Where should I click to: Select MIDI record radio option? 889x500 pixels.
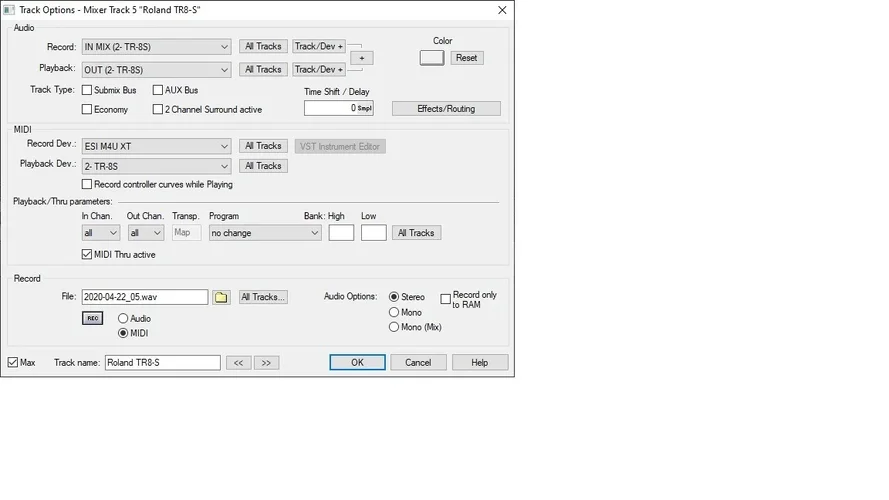coord(122,333)
